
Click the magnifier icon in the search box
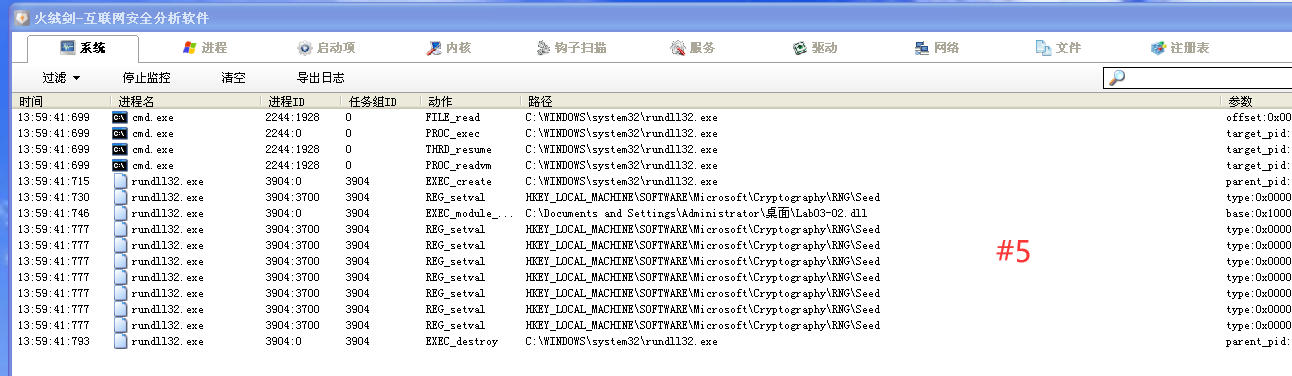(1117, 78)
